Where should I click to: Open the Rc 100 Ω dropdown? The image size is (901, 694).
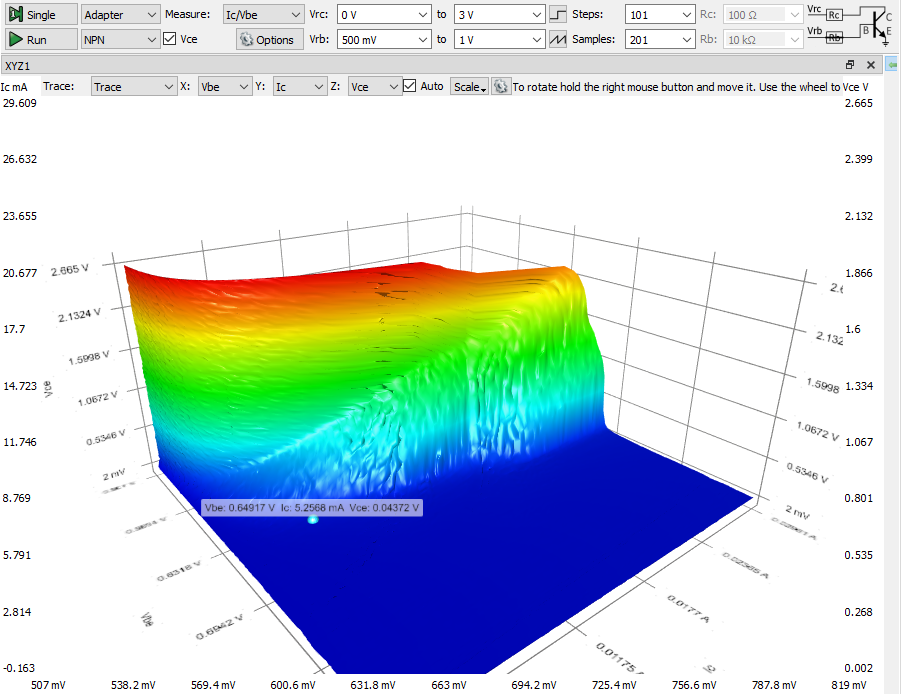tap(762, 14)
